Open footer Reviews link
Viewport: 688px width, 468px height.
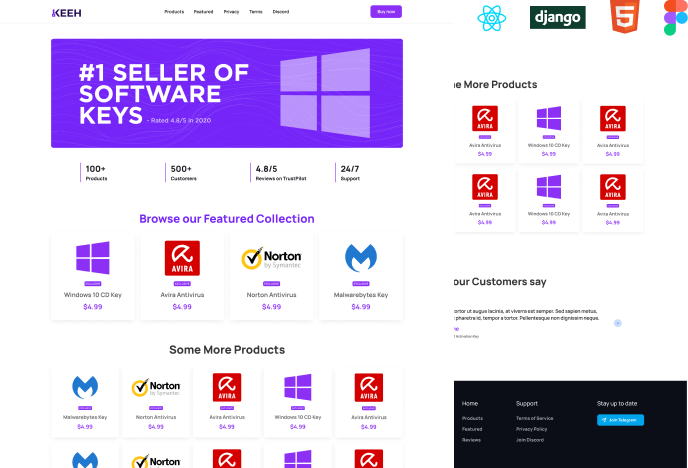[471, 440]
